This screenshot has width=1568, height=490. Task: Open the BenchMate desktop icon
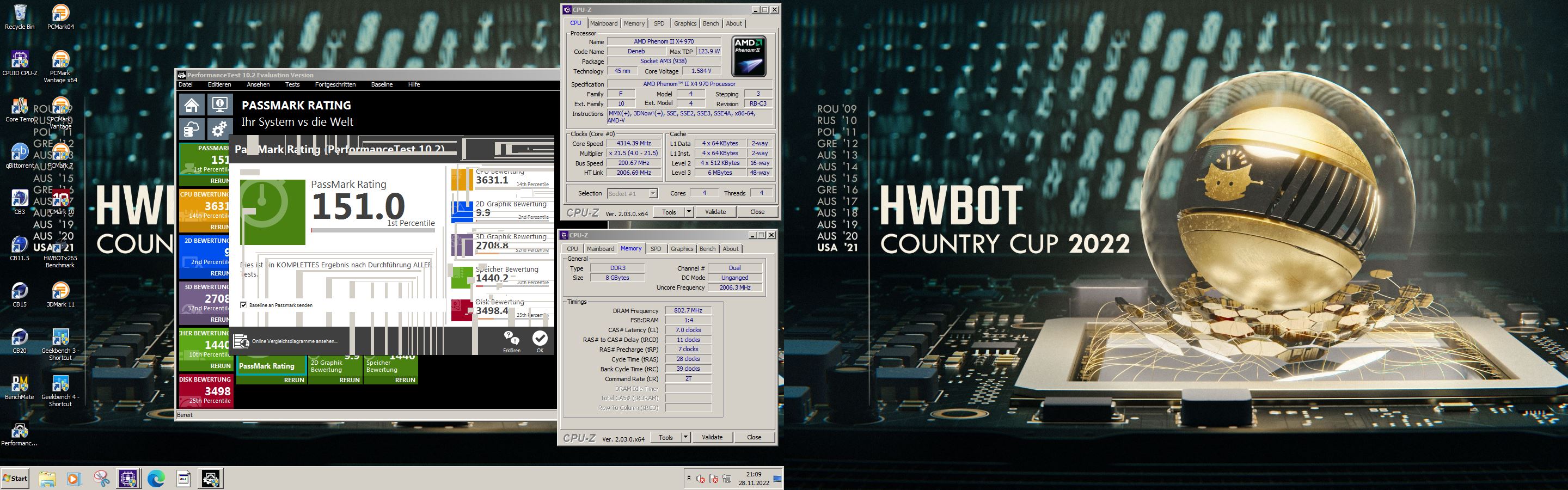tap(20, 387)
